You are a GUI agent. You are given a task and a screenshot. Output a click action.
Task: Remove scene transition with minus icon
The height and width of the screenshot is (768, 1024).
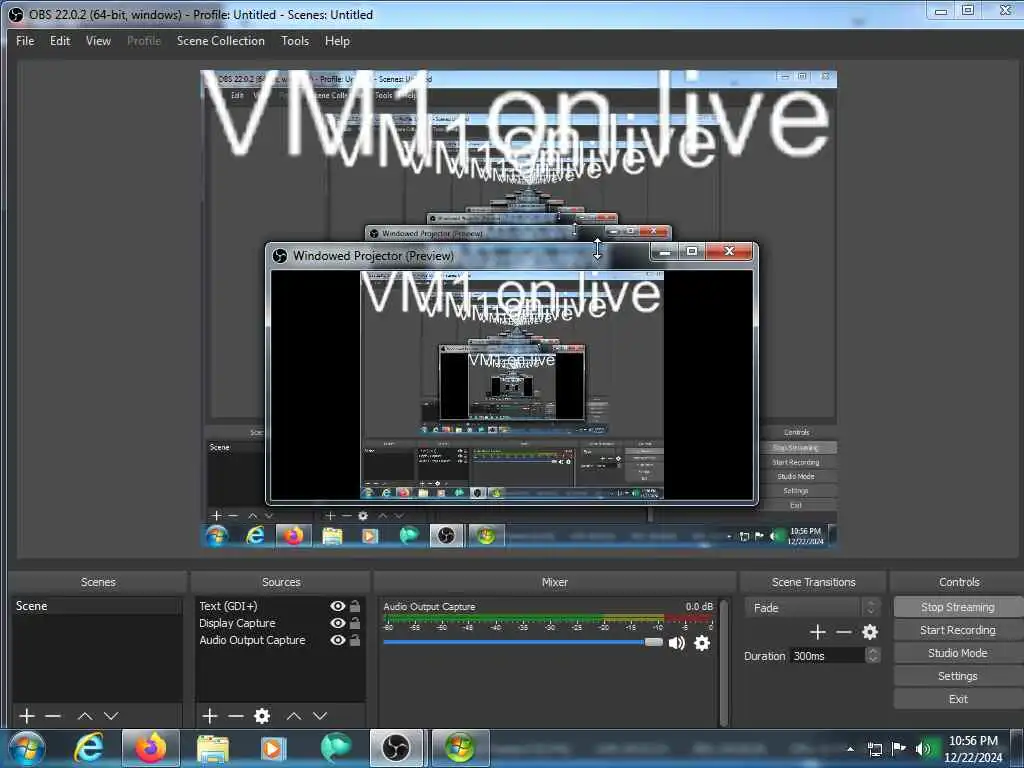tap(844, 632)
